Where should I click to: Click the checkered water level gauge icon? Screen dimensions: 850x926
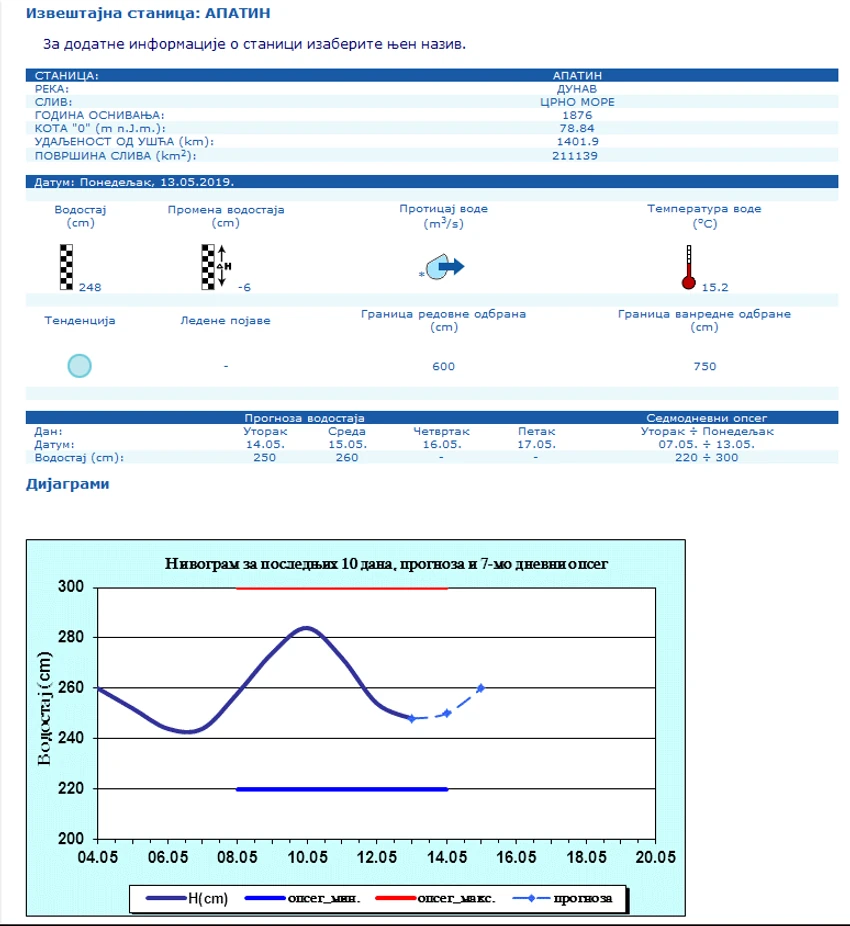[66, 267]
